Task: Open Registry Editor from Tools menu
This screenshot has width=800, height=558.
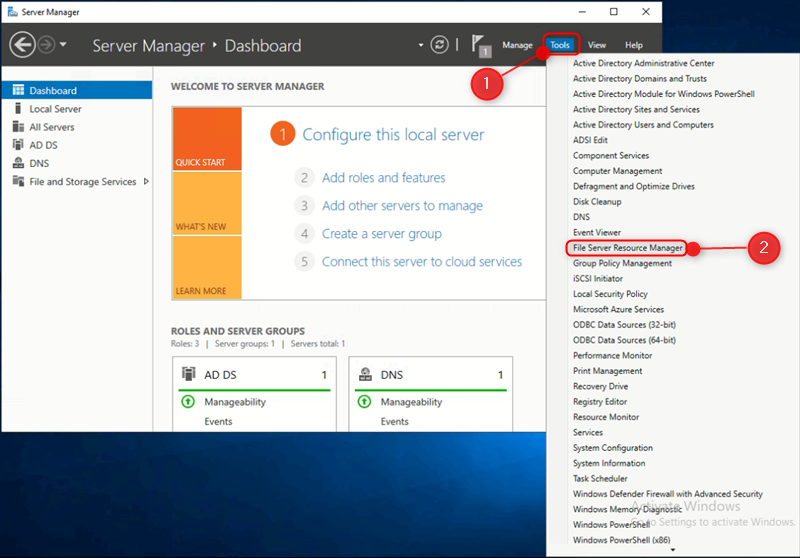Action: pos(599,401)
